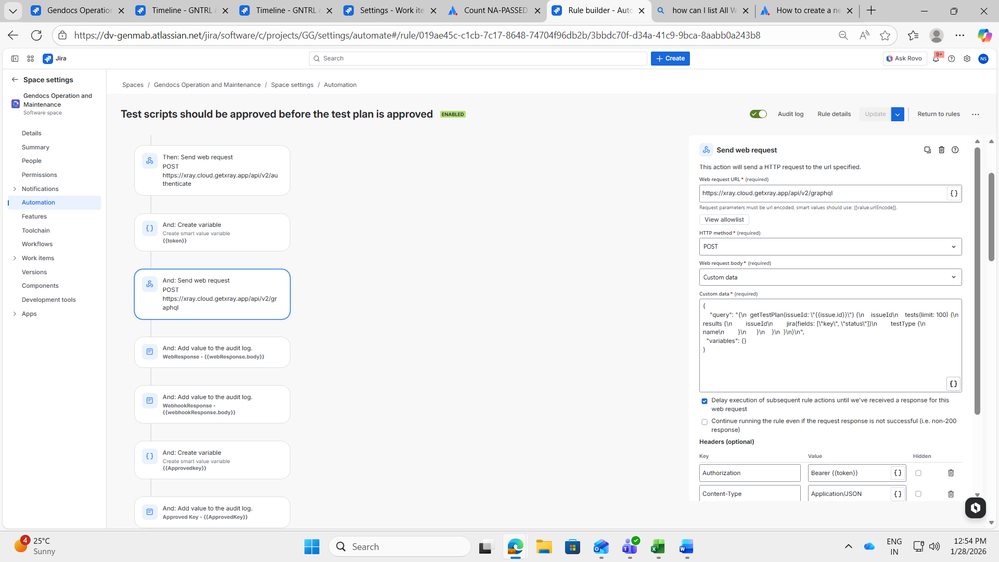Check Hidden for Authorization header
This screenshot has height=562, width=999.
[x=918, y=473]
